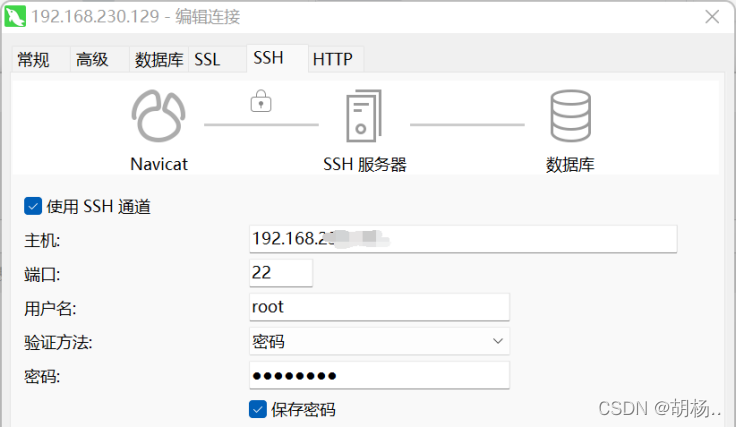Close the edit connection dialog
Screen dimensions: 736x427
click(712, 17)
